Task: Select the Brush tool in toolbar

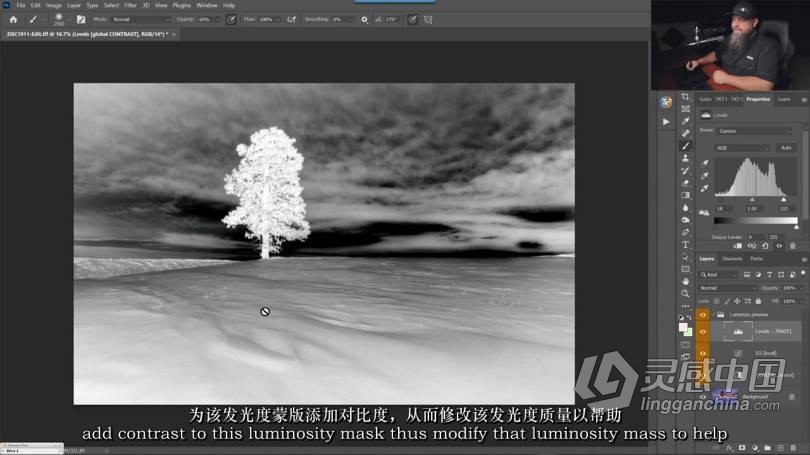Action: tap(685, 146)
